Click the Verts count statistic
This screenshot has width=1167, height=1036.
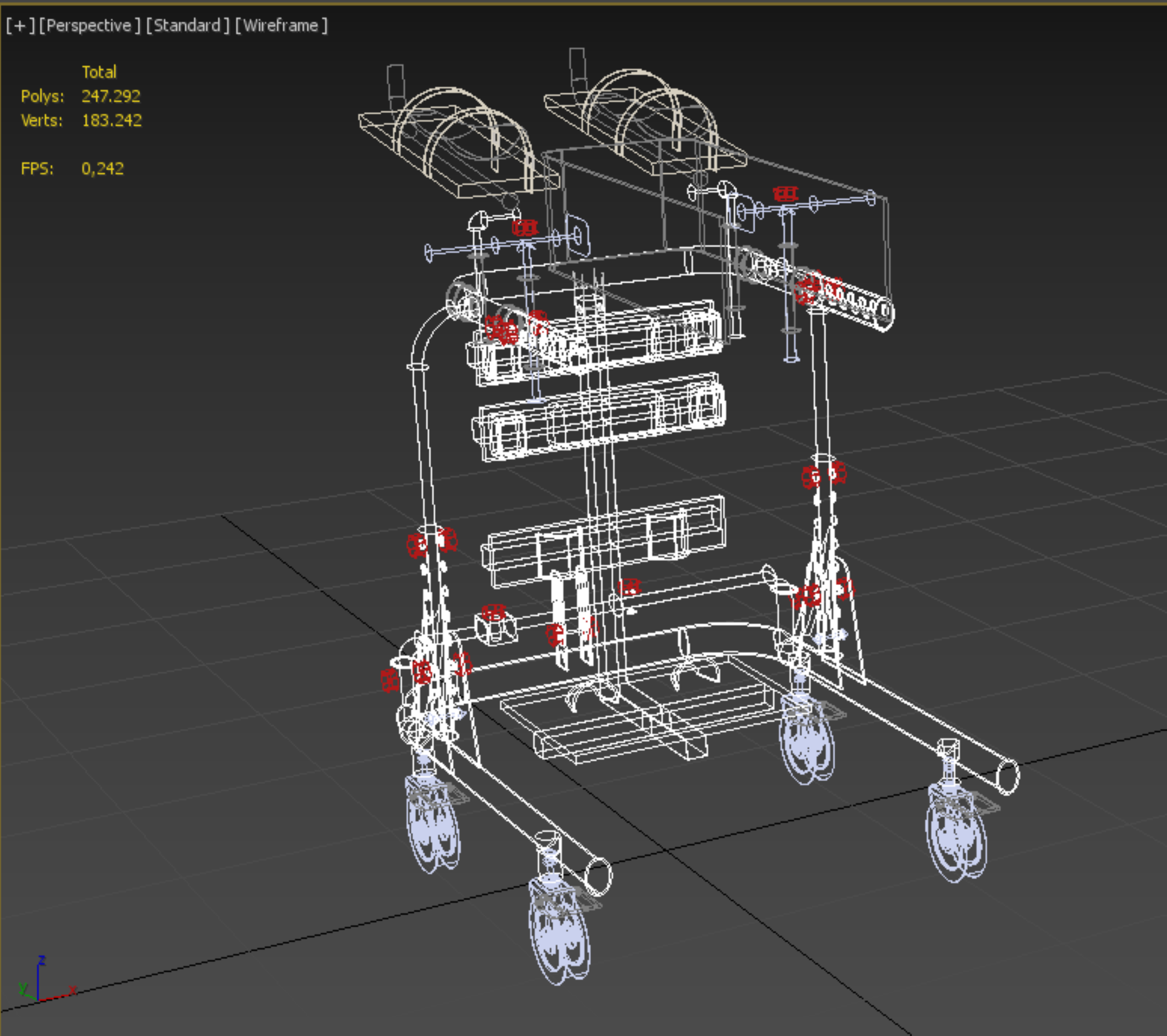[x=112, y=120]
